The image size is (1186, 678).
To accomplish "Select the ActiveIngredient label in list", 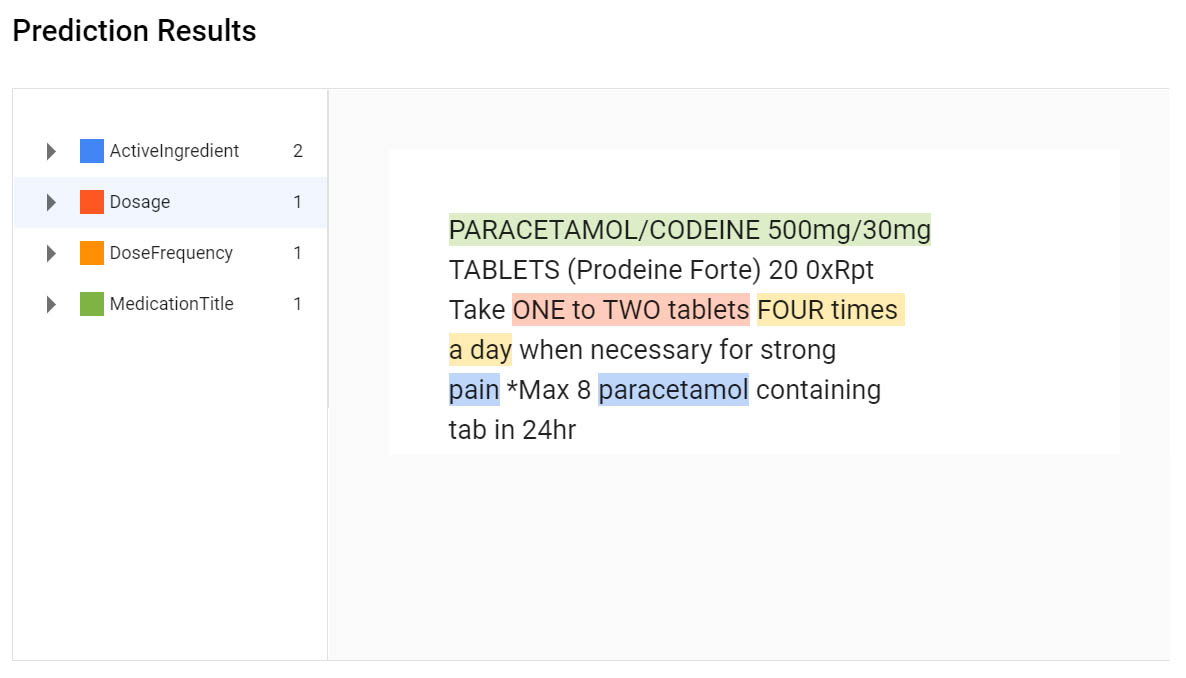I will click(x=174, y=152).
